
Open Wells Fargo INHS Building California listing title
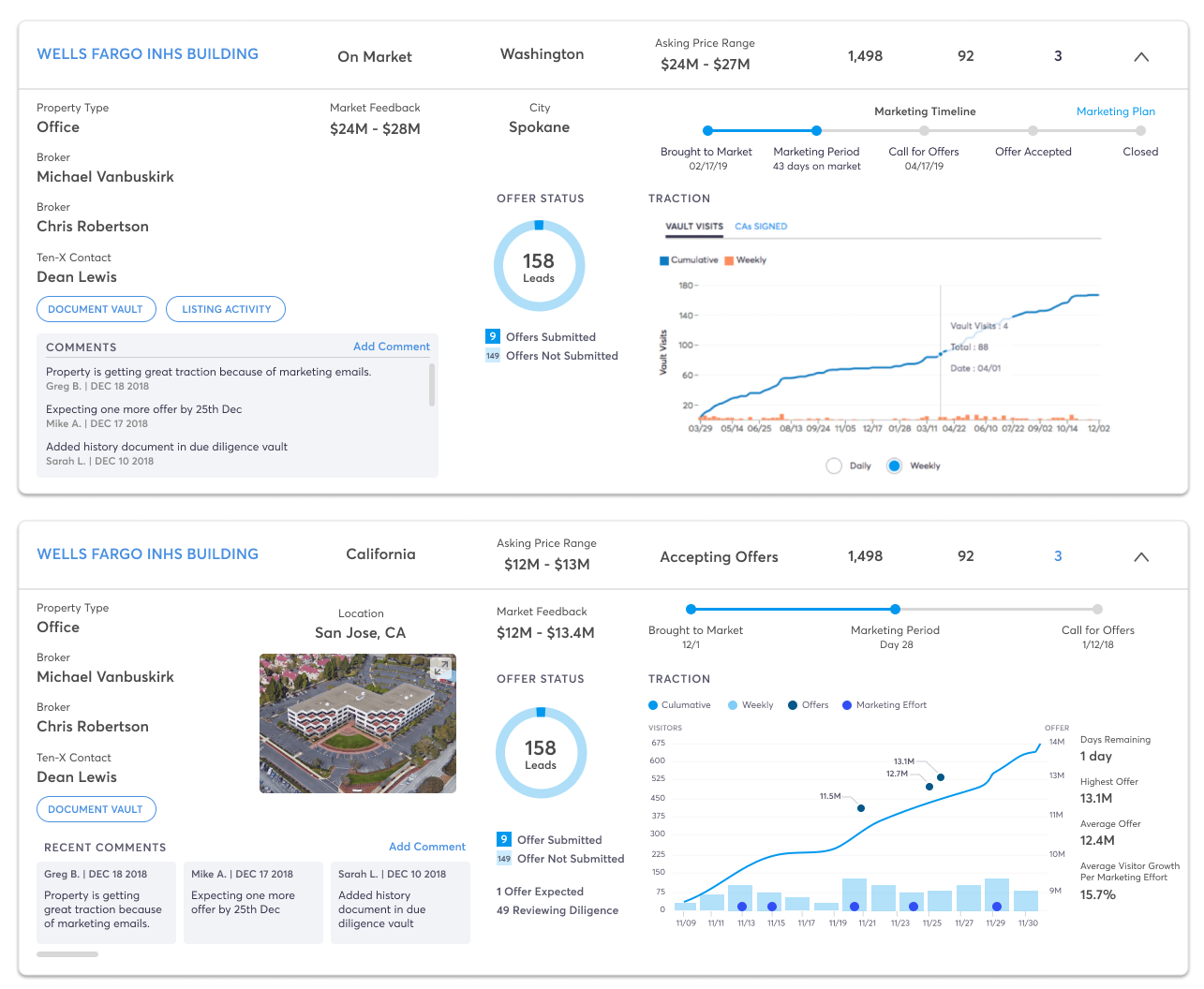[148, 554]
